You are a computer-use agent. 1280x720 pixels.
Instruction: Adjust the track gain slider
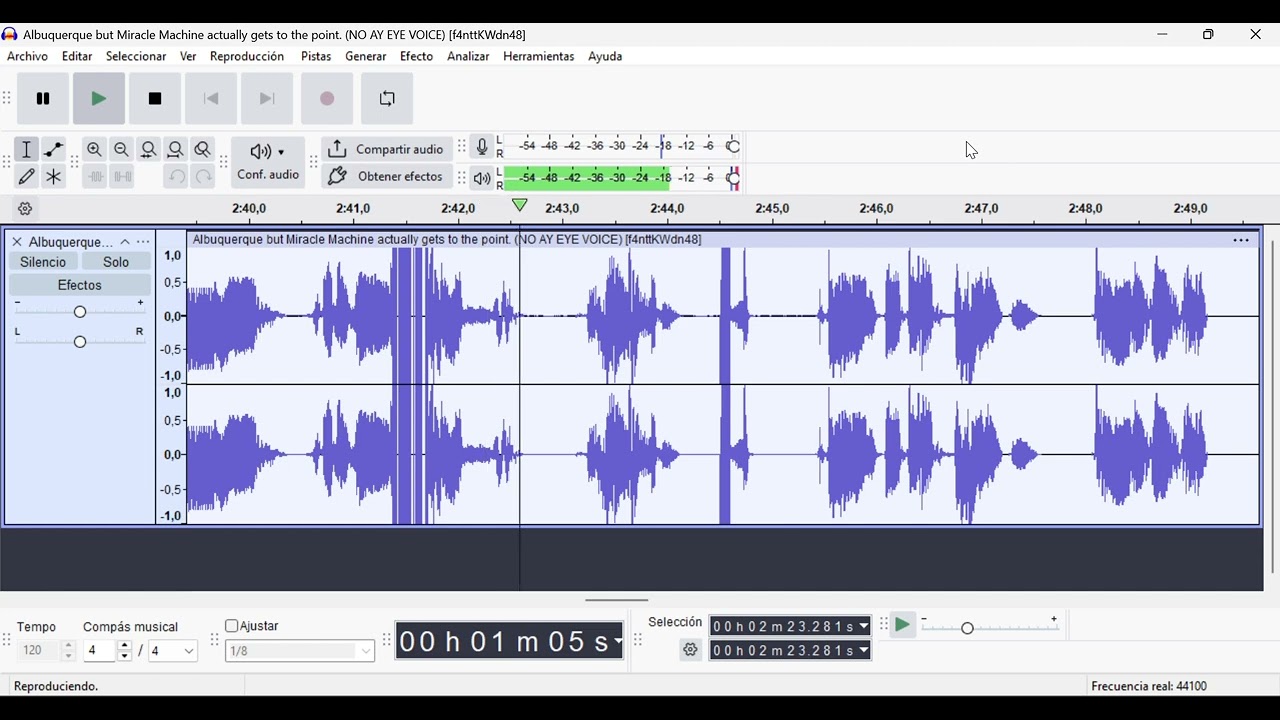pyautogui.click(x=80, y=312)
